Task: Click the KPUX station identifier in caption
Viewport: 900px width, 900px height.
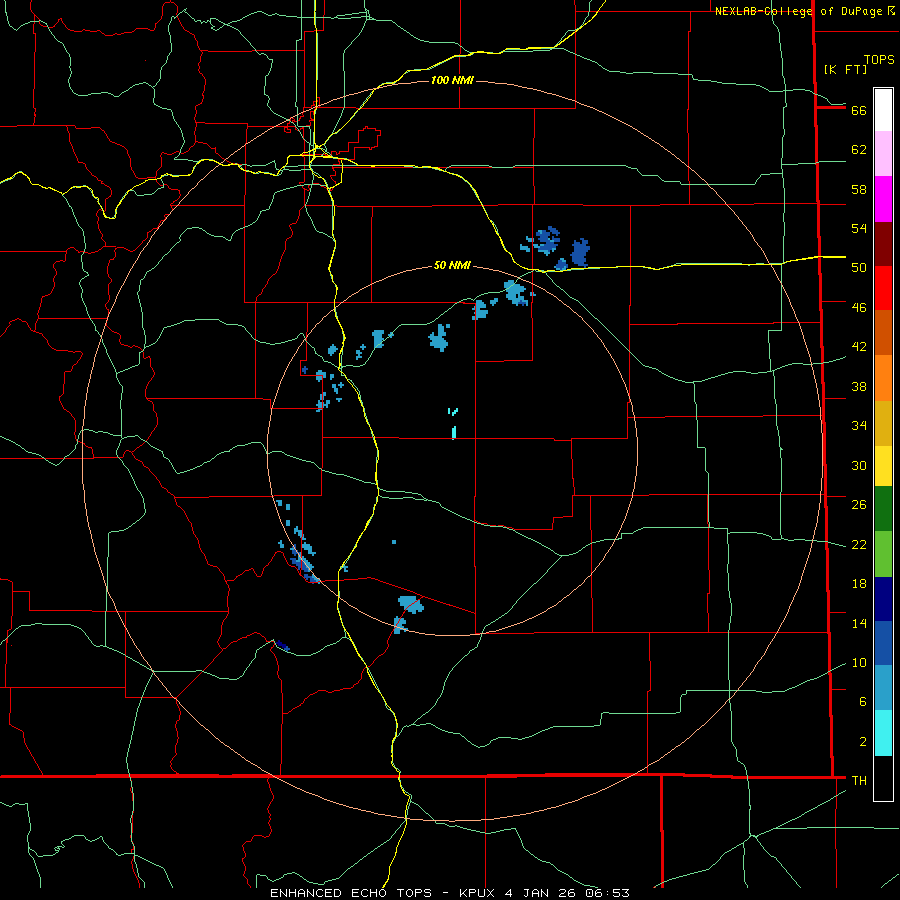Action: [x=479, y=893]
